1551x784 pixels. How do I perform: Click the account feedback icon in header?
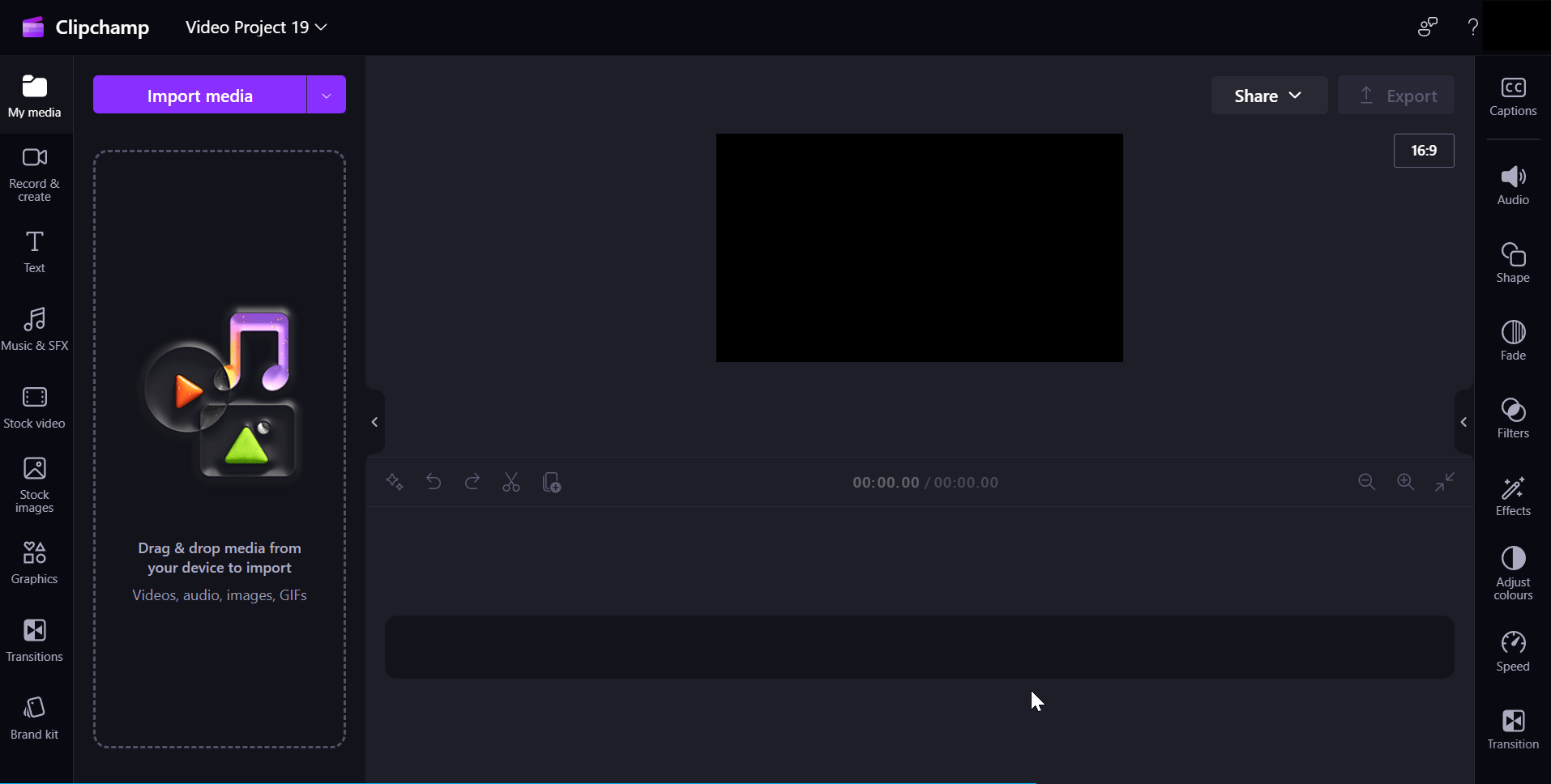[x=1428, y=27]
